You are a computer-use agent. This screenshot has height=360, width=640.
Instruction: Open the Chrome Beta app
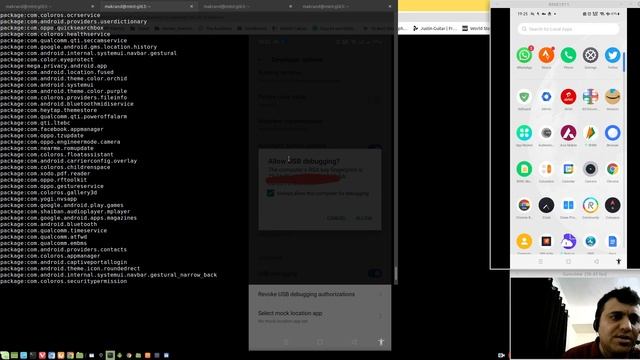click(524, 205)
